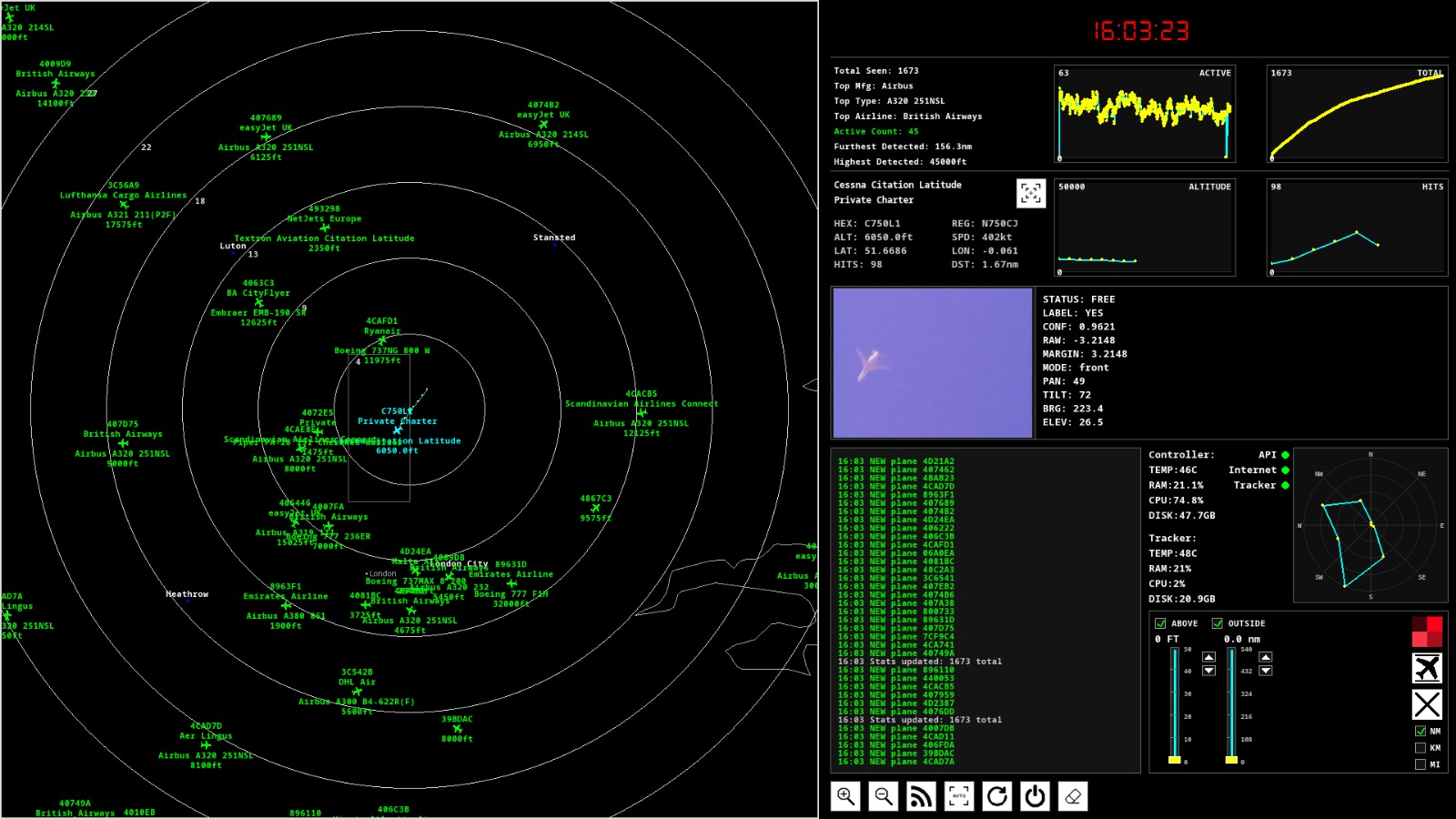
Task: Click the ACTIVE aircraft count graph
Action: pyautogui.click(x=1145, y=114)
